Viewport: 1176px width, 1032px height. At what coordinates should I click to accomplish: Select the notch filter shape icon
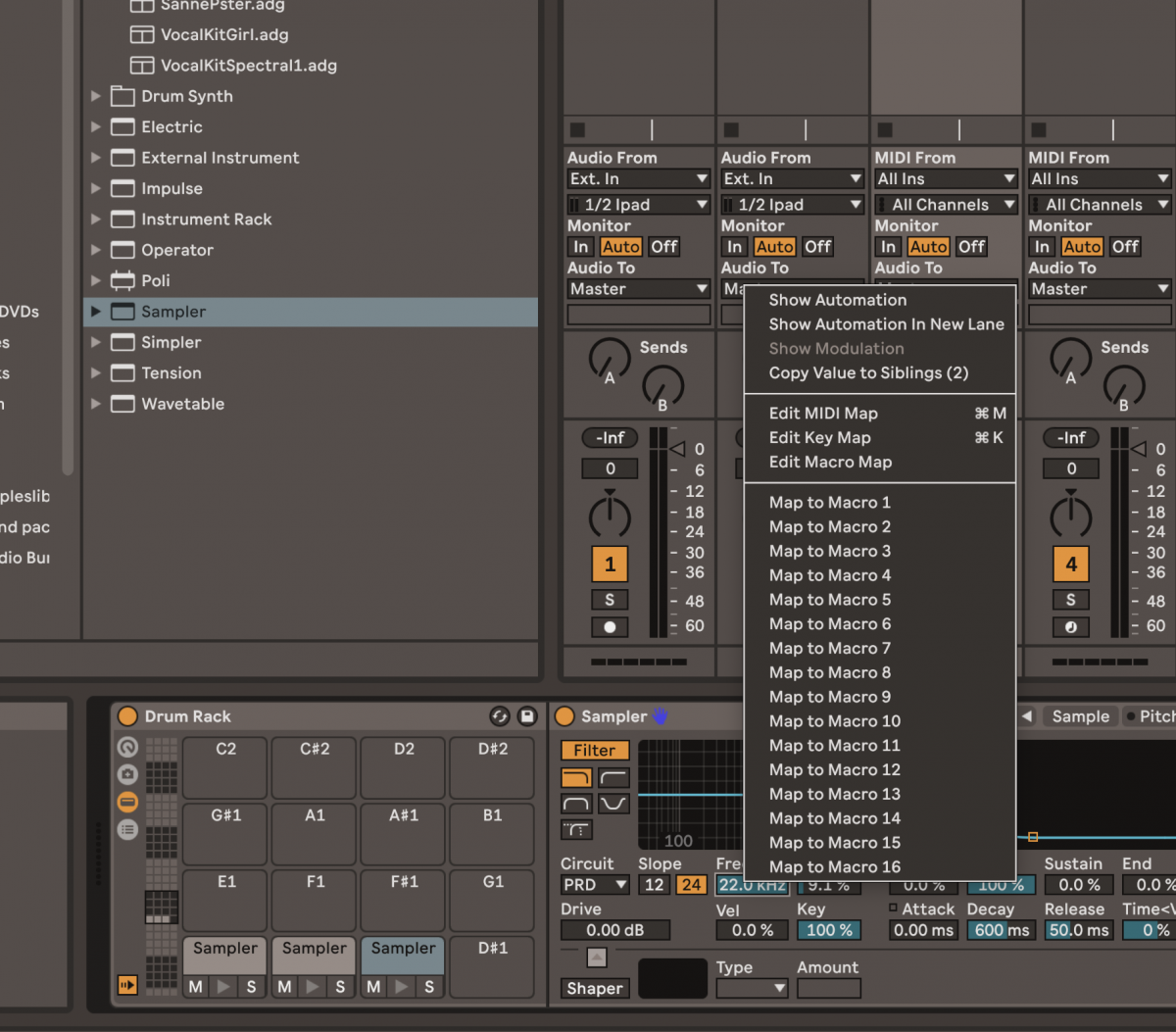pos(613,804)
